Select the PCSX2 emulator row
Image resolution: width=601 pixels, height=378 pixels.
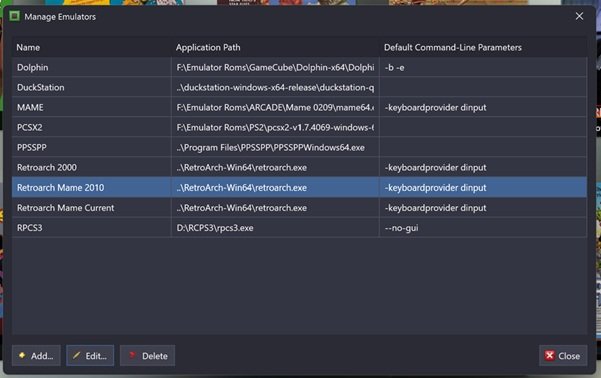[299, 127]
